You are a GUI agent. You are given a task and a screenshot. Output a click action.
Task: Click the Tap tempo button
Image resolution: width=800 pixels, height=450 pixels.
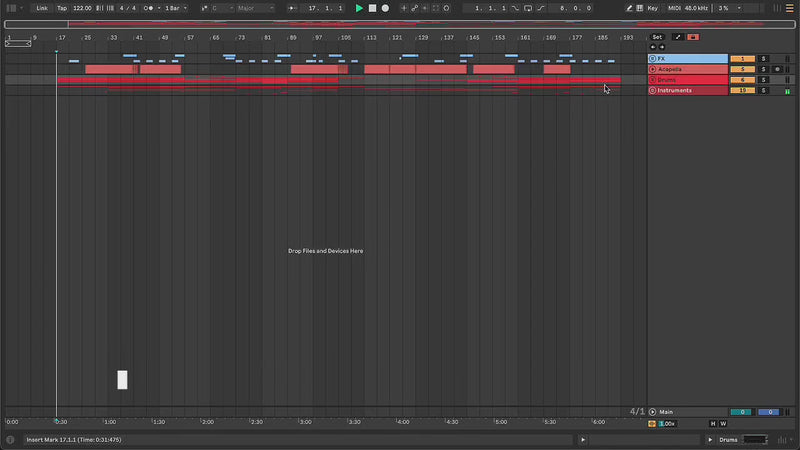tap(62, 8)
